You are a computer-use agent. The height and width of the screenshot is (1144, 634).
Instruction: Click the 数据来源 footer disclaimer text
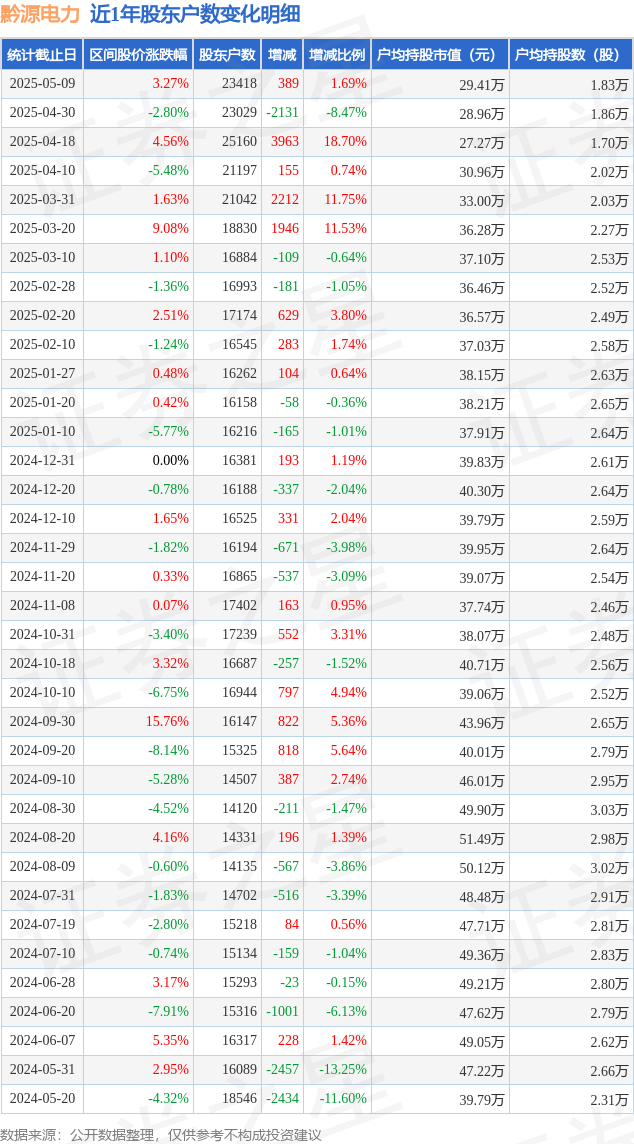[x=161, y=1133]
